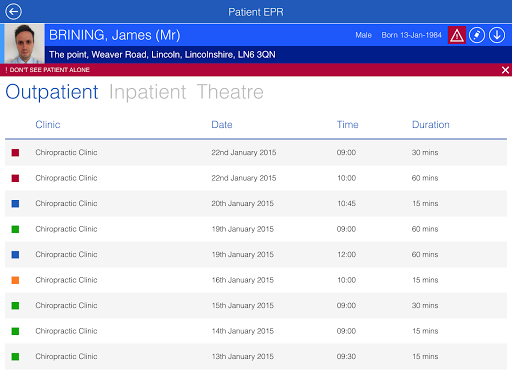Open James Brining's patient photo
The image size is (512, 374).
point(24,43)
